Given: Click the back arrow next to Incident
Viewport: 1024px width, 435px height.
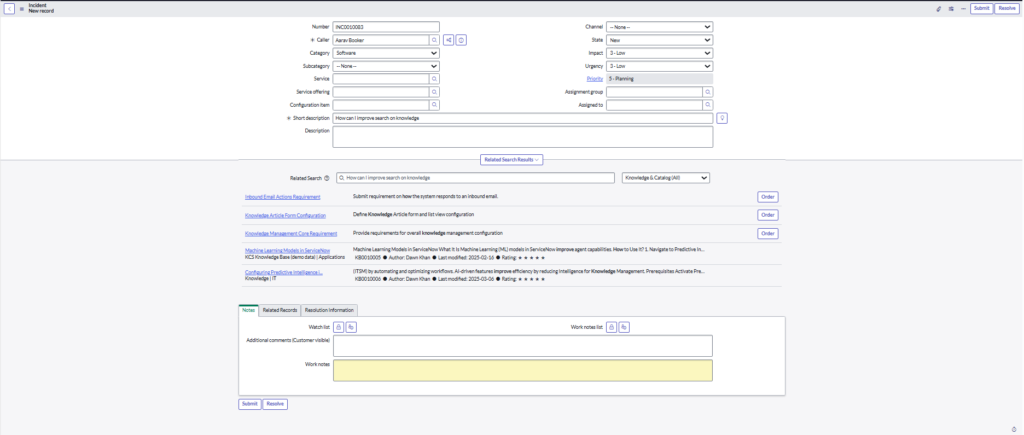Looking at the screenshot, I should pos(9,8).
